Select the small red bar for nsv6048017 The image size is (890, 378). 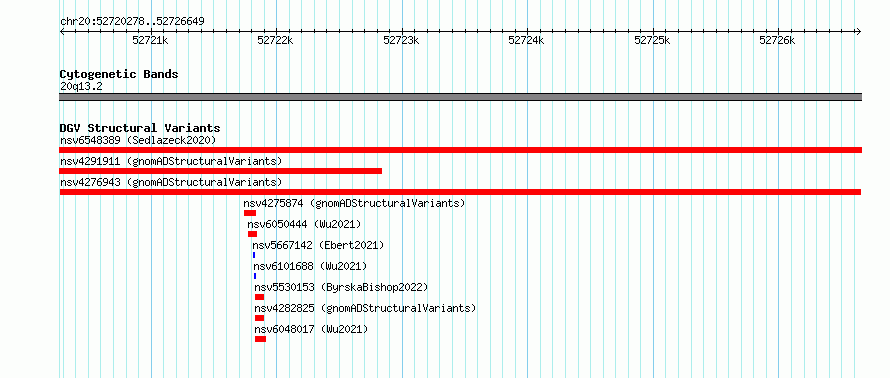(261, 339)
